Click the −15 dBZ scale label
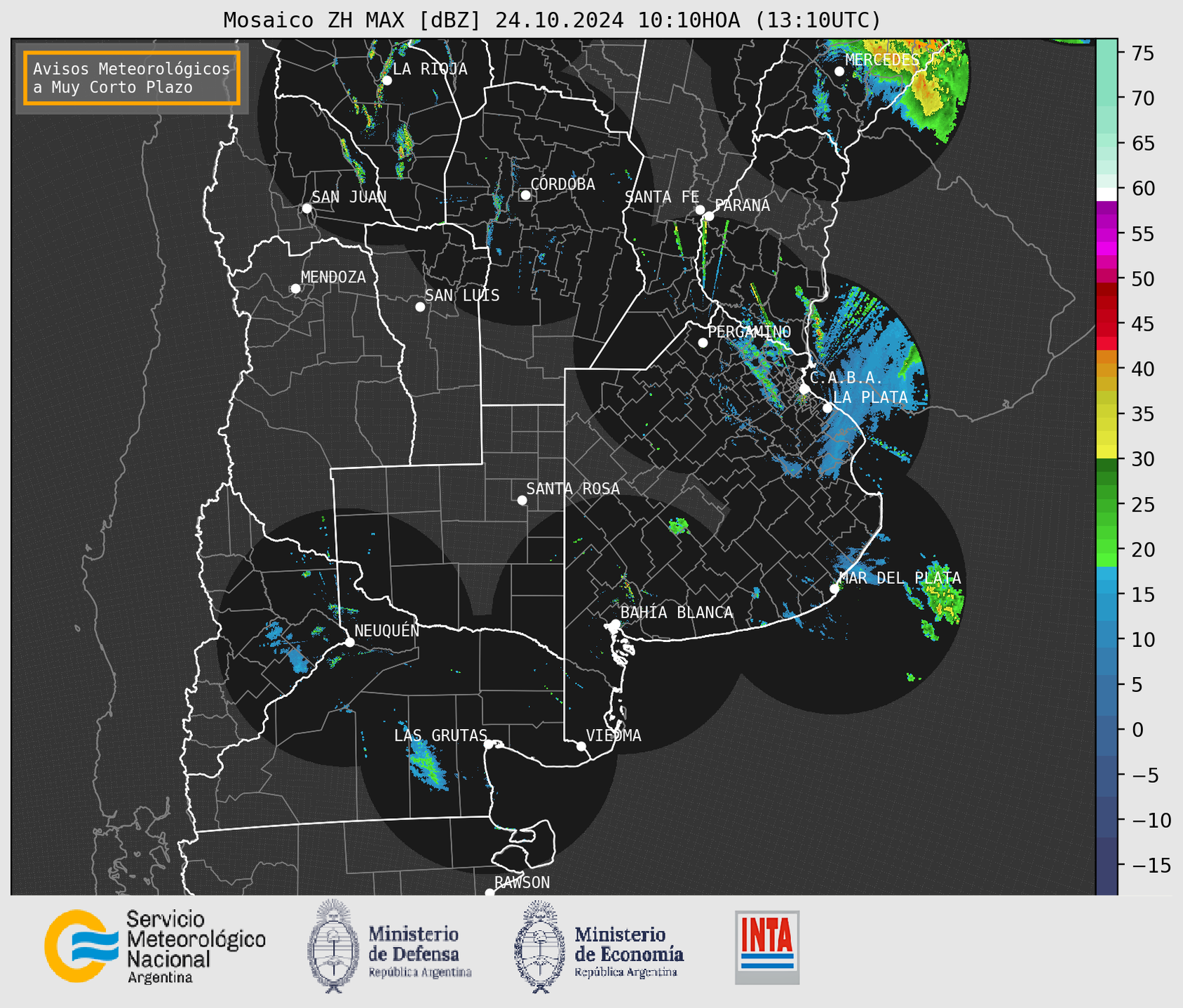 click(1148, 866)
